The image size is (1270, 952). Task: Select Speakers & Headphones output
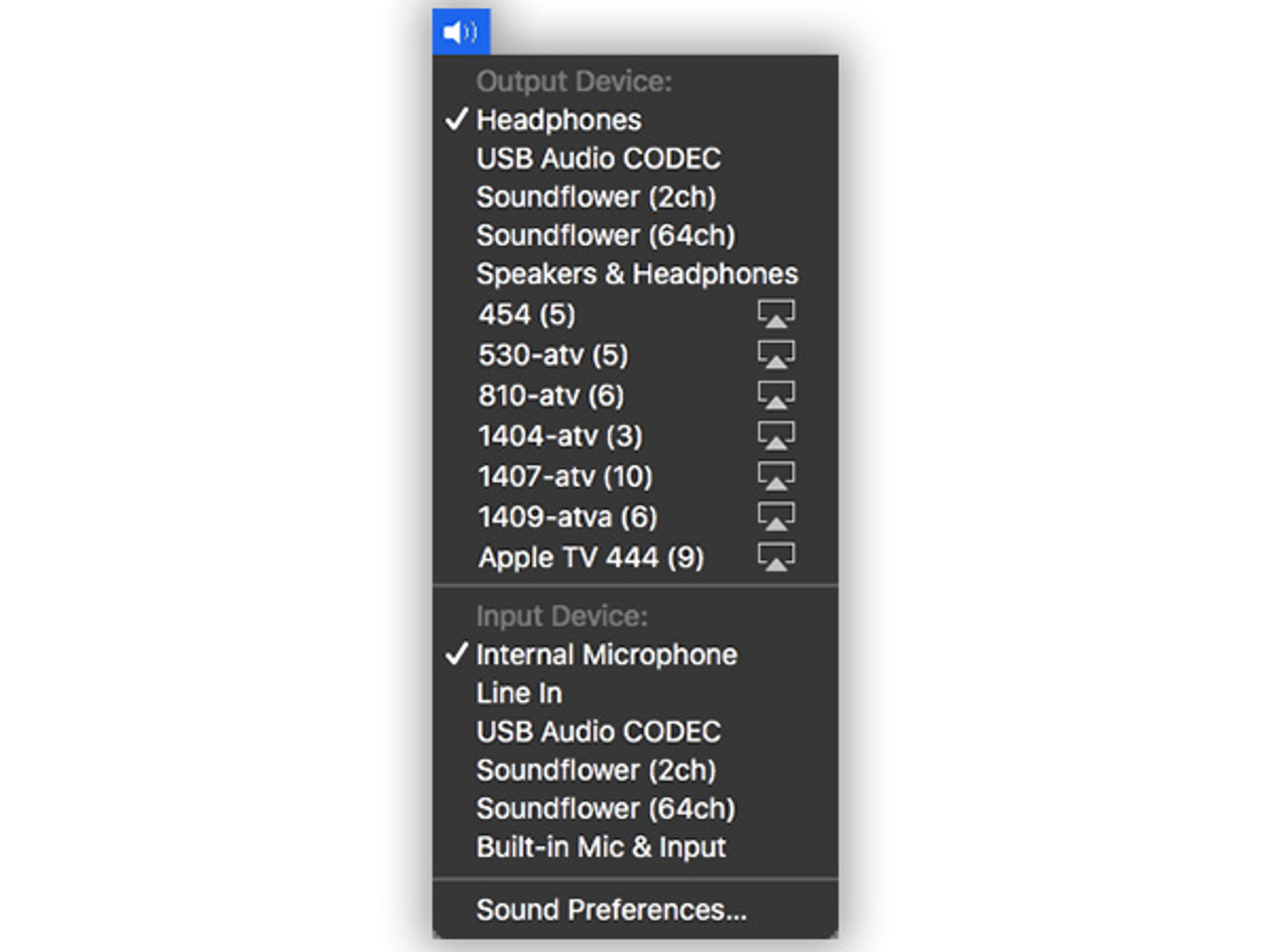point(636,274)
